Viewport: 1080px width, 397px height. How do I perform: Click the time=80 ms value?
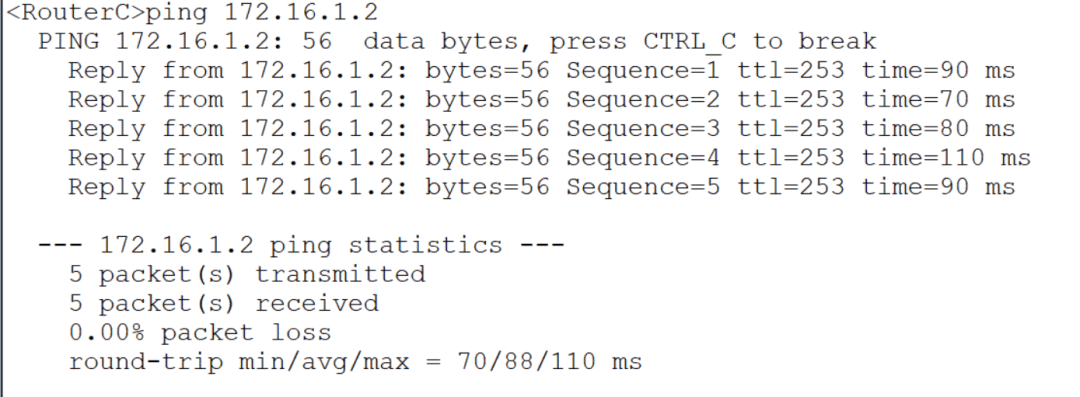coord(939,129)
